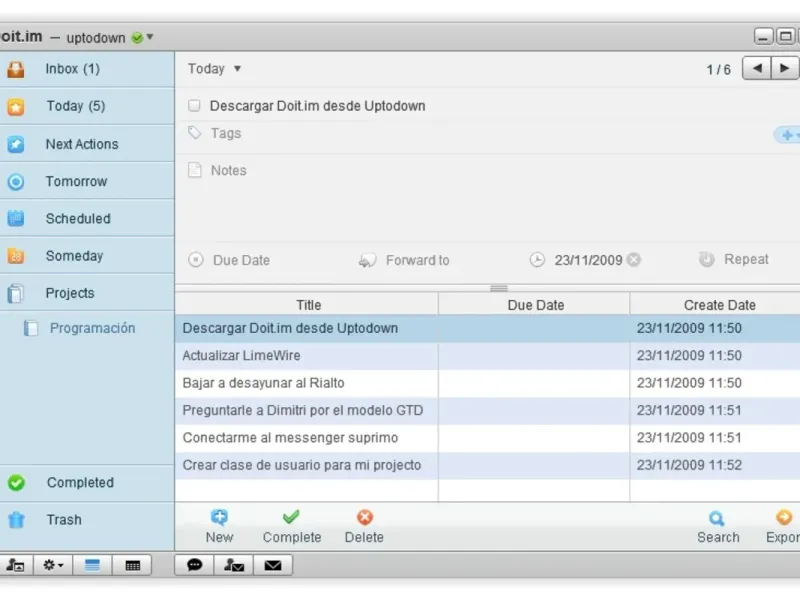Screen dimensions: 800x600
Task: Open the Trash folder
Action: (87, 520)
